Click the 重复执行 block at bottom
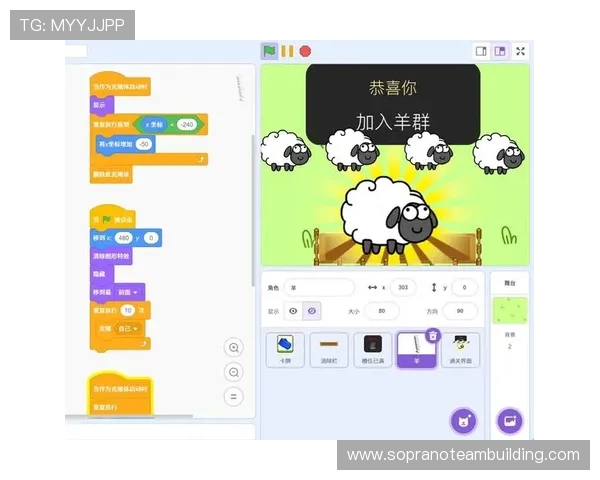This screenshot has width=600, height=480. click(x=121, y=407)
